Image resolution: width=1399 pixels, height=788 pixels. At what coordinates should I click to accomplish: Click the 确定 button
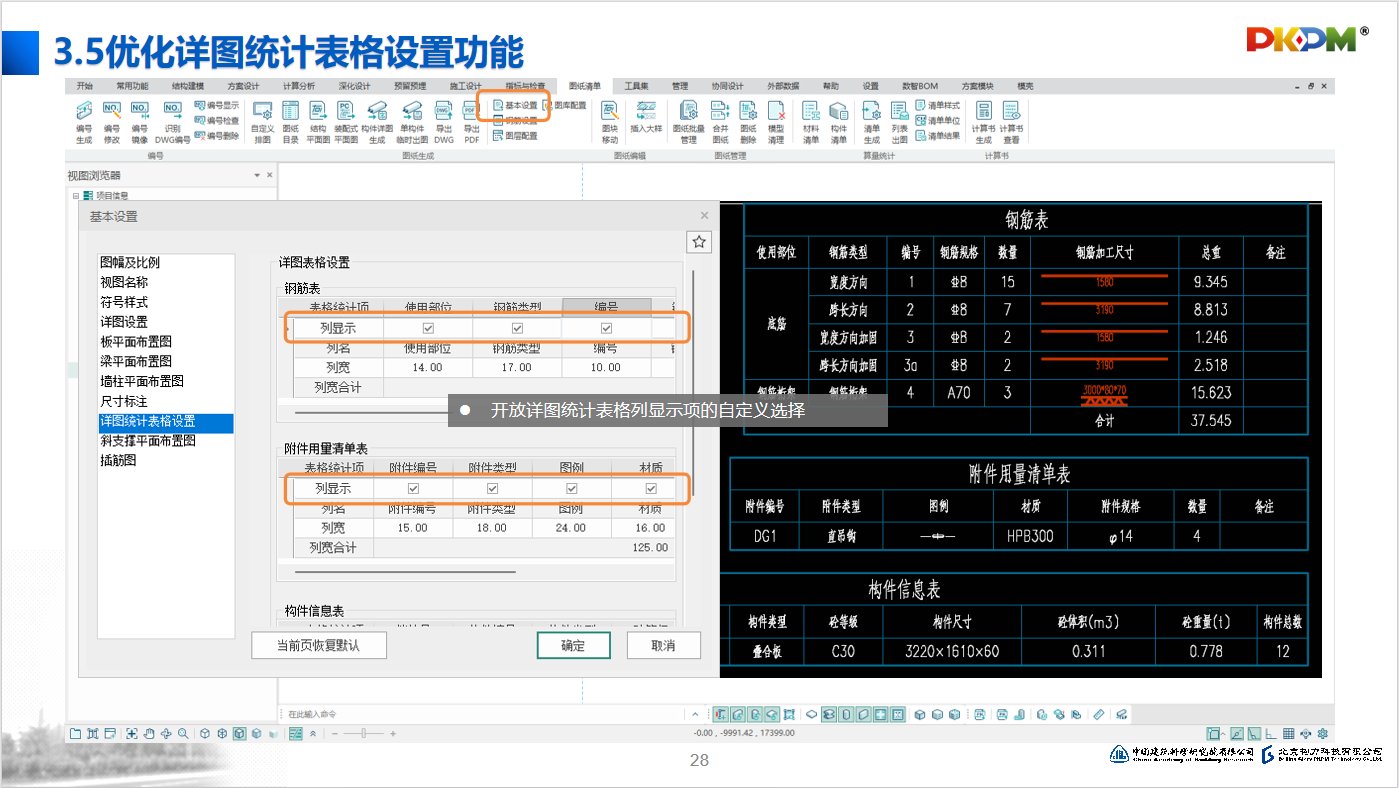pos(573,646)
